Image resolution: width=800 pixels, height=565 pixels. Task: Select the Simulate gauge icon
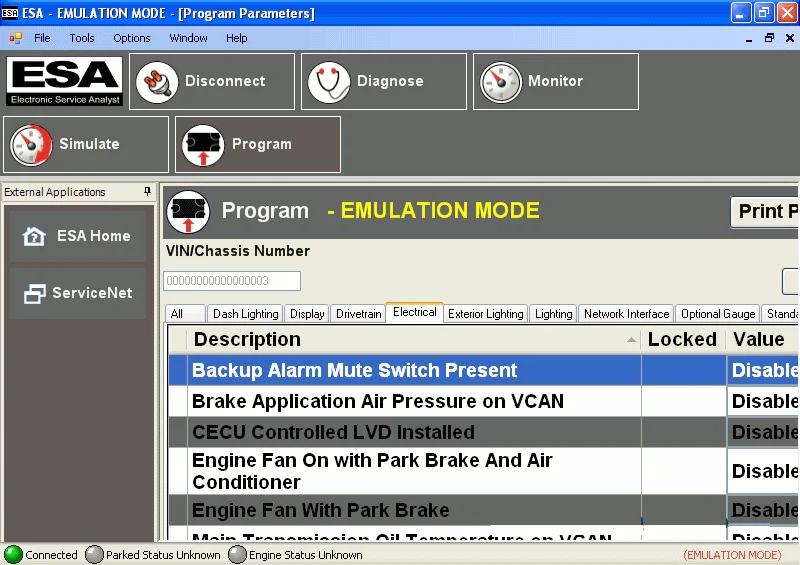click(31, 145)
